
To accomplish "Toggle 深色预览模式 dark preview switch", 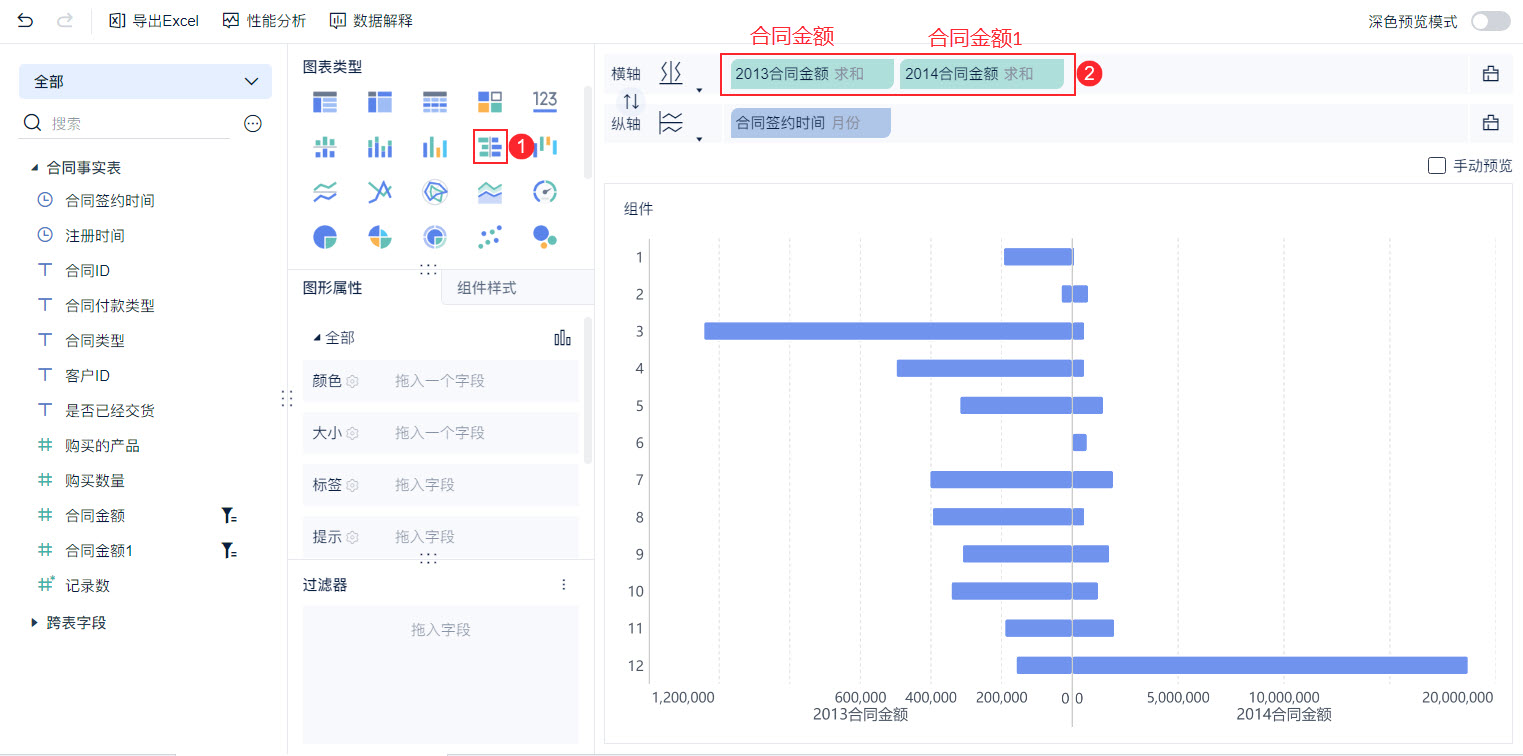I will coord(1491,21).
